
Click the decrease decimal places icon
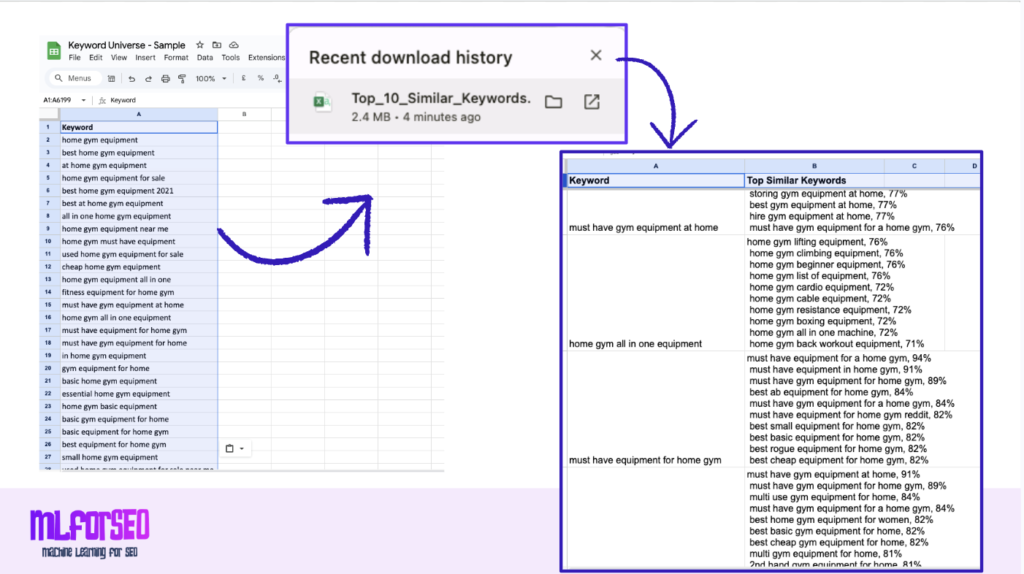[x=278, y=78]
